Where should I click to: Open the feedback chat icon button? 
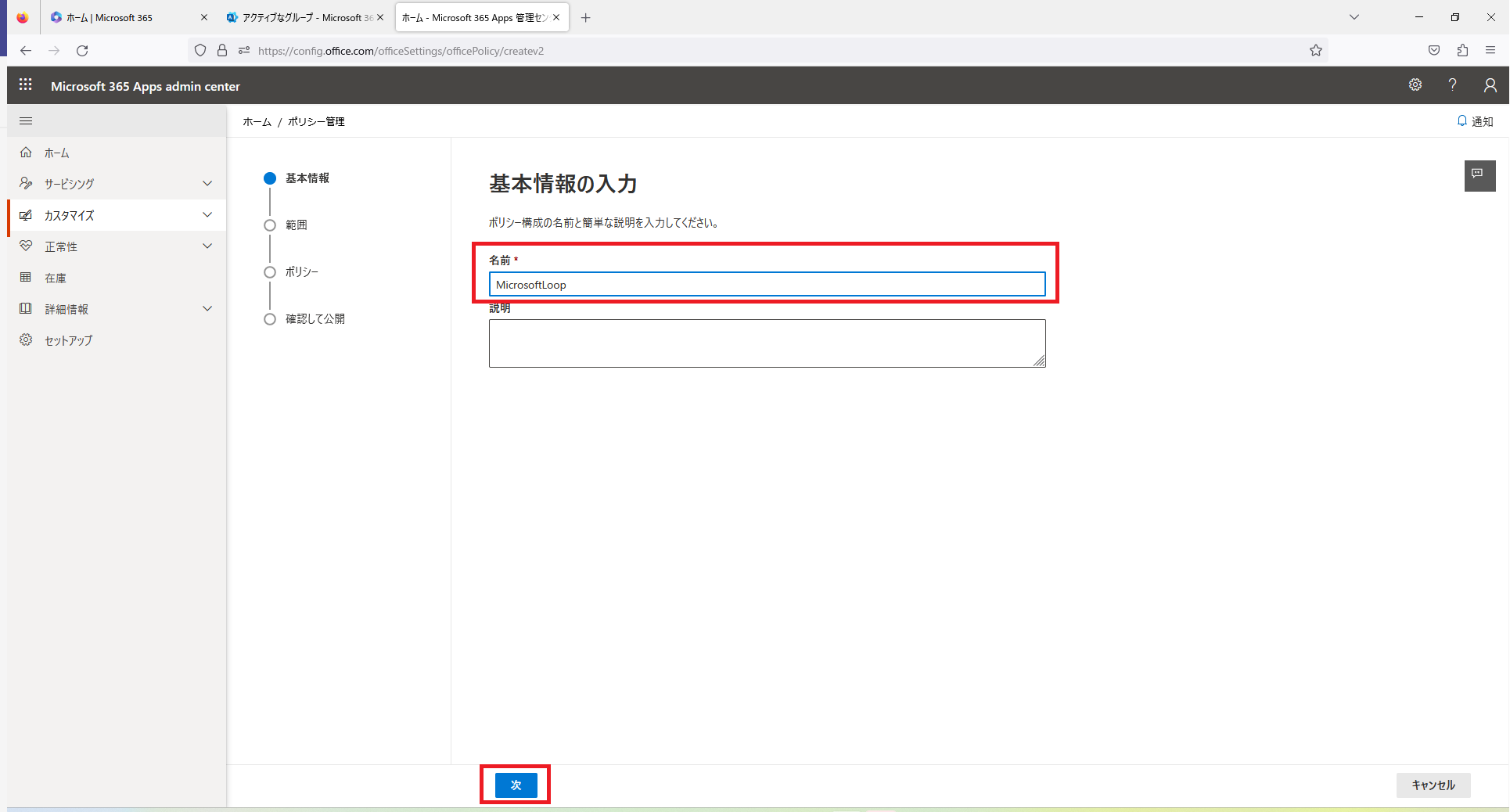pos(1479,175)
